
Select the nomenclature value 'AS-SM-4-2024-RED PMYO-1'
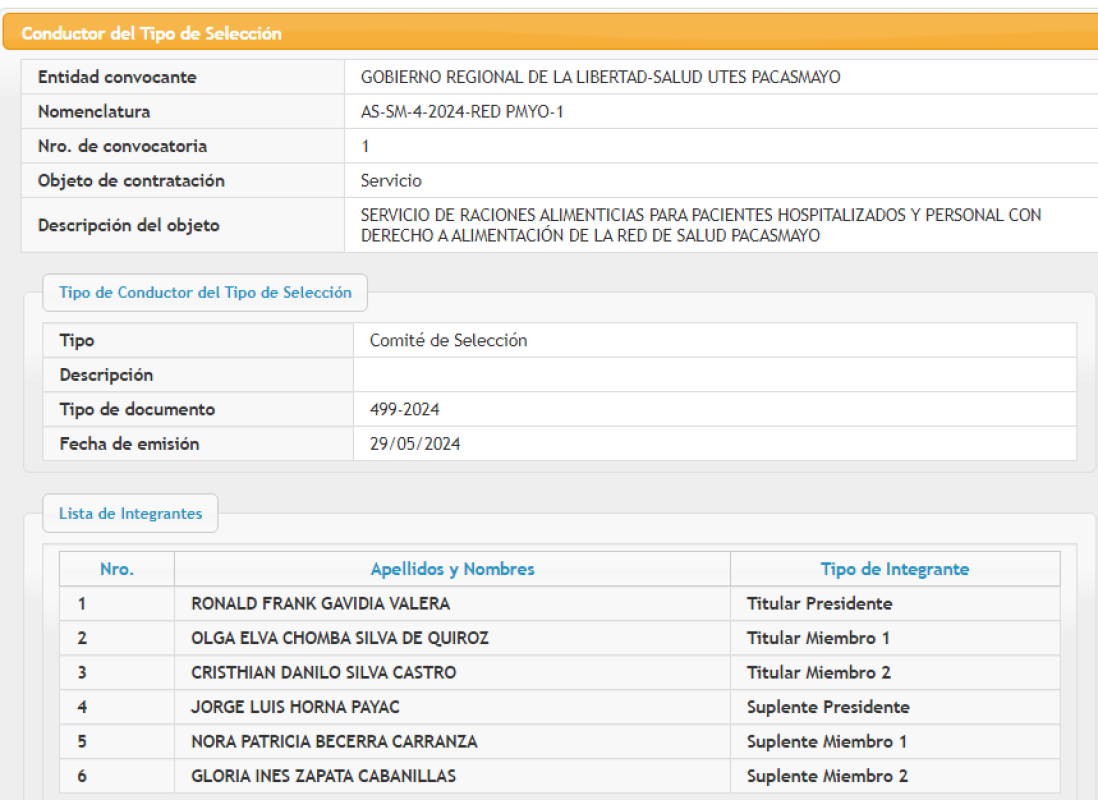pyautogui.click(x=462, y=111)
